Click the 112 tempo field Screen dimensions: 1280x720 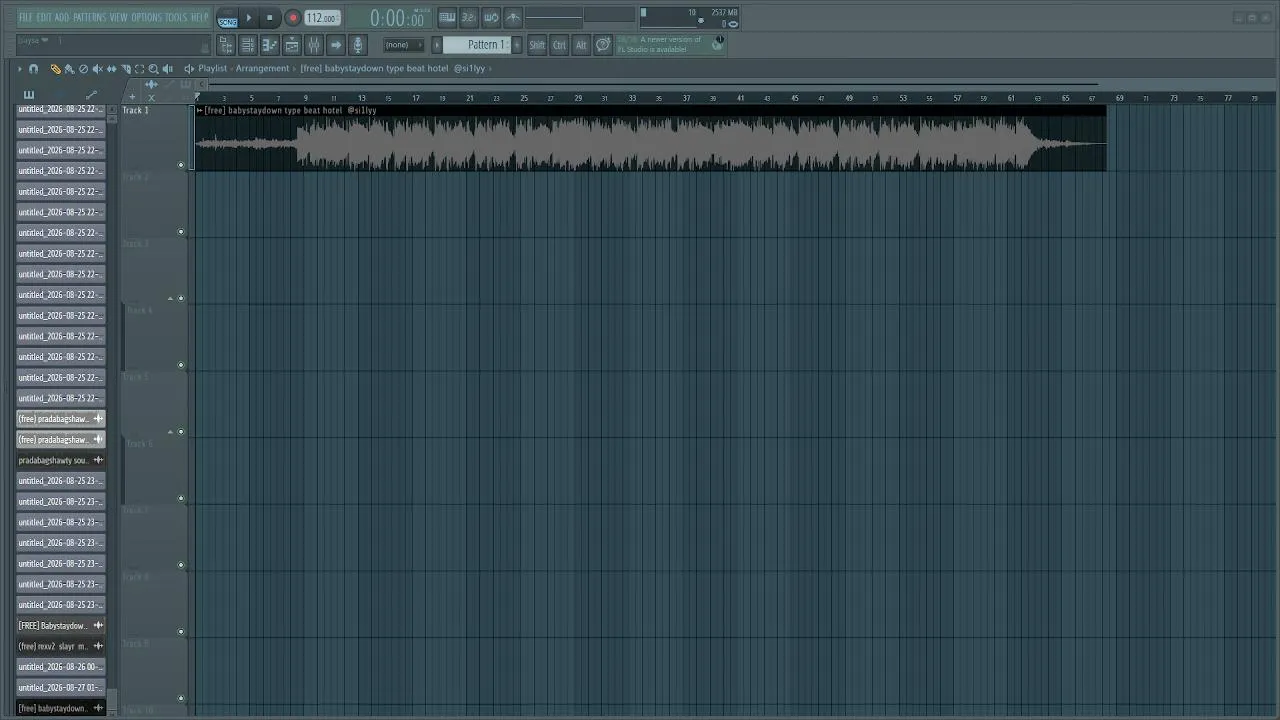click(322, 18)
